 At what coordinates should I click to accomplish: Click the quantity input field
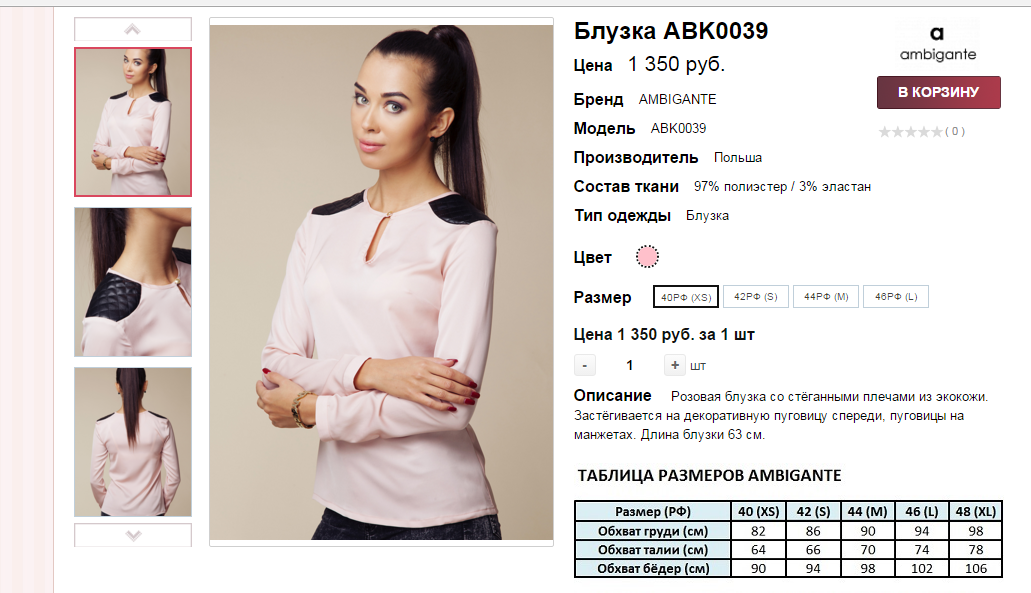(x=630, y=365)
